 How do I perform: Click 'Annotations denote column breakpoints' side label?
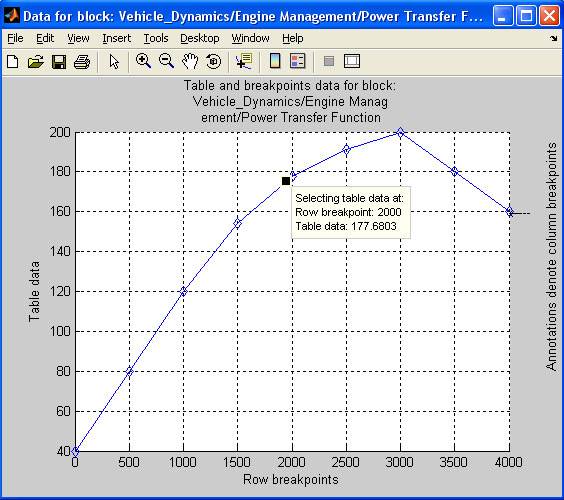(x=551, y=256)
